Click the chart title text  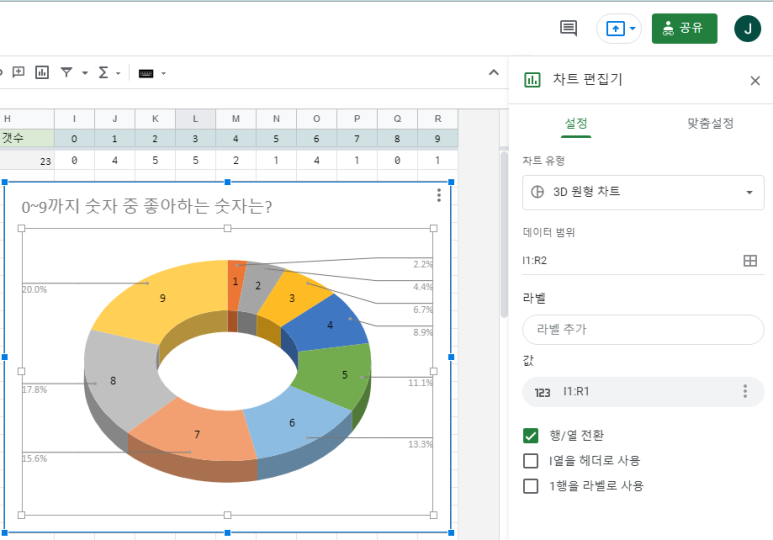(x=146, y=206)
